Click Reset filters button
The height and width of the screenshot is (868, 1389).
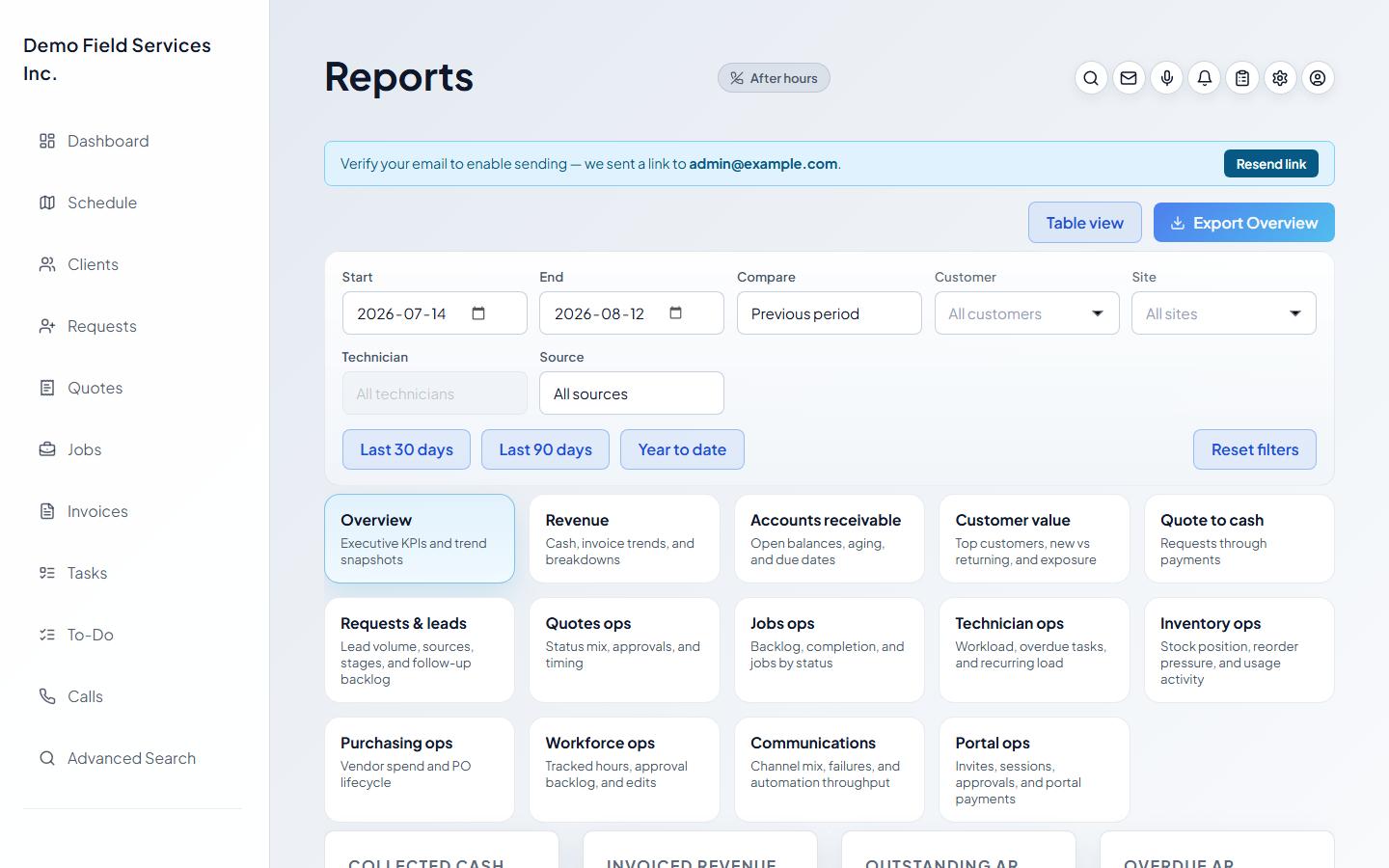1255,449
